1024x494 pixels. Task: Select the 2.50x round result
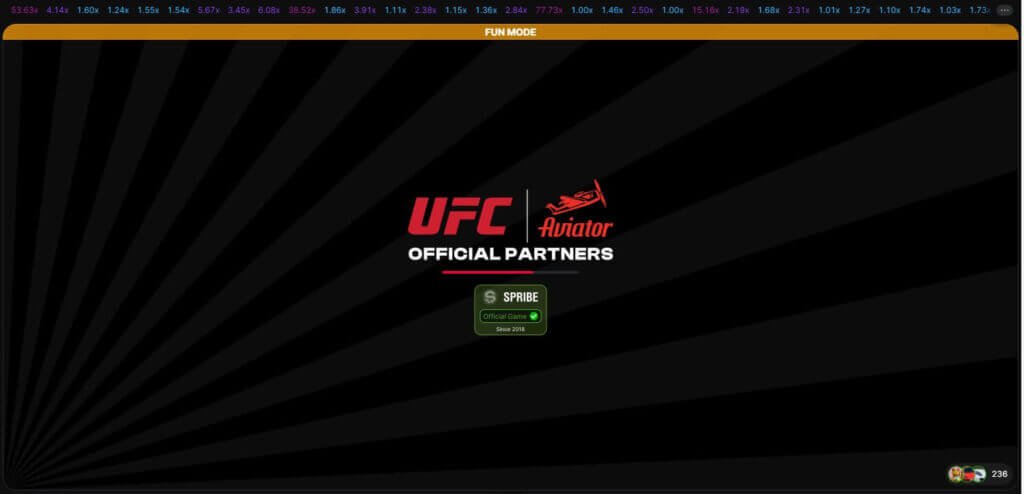[643, 10]
